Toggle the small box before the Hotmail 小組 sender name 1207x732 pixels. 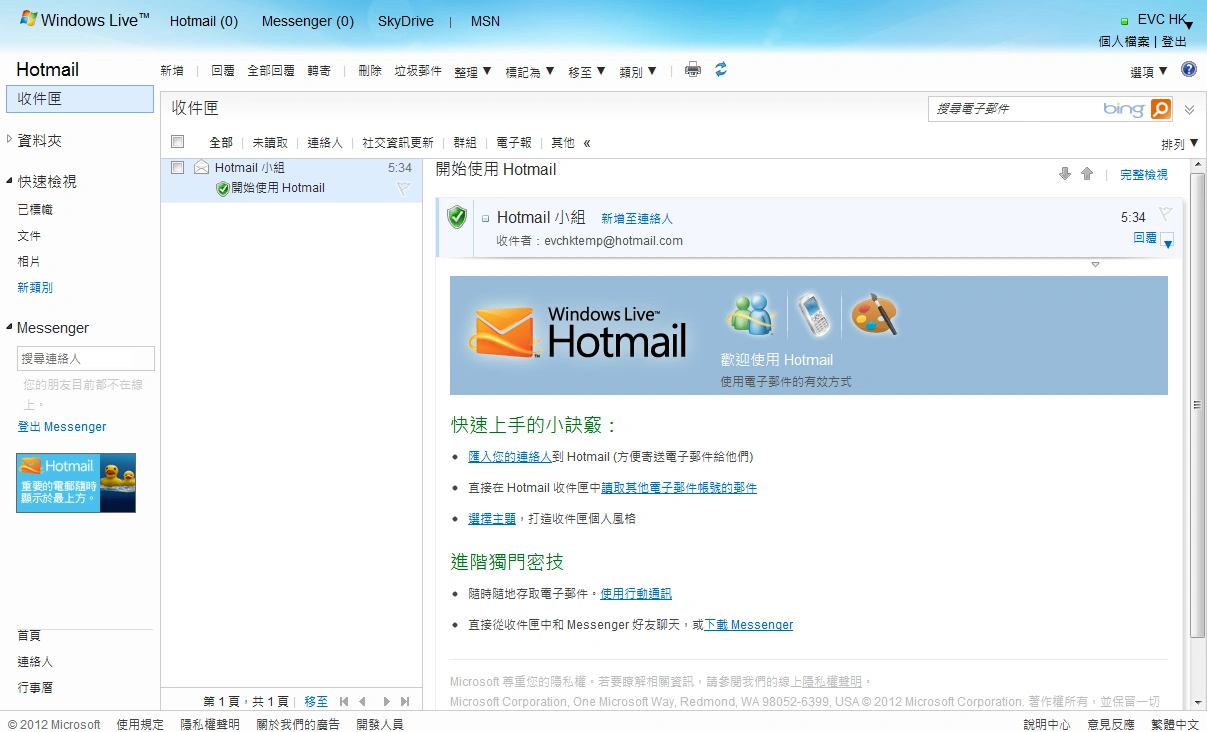click(x=486, y=218)
